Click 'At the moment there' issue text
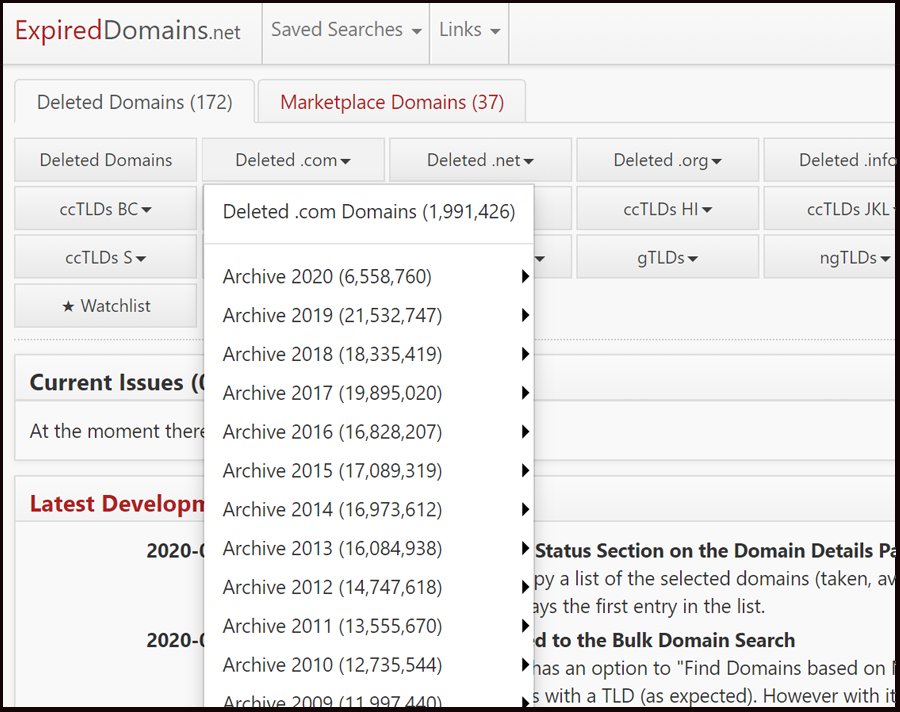The width and height of the screenshot is (900, 712). [117, 431]
